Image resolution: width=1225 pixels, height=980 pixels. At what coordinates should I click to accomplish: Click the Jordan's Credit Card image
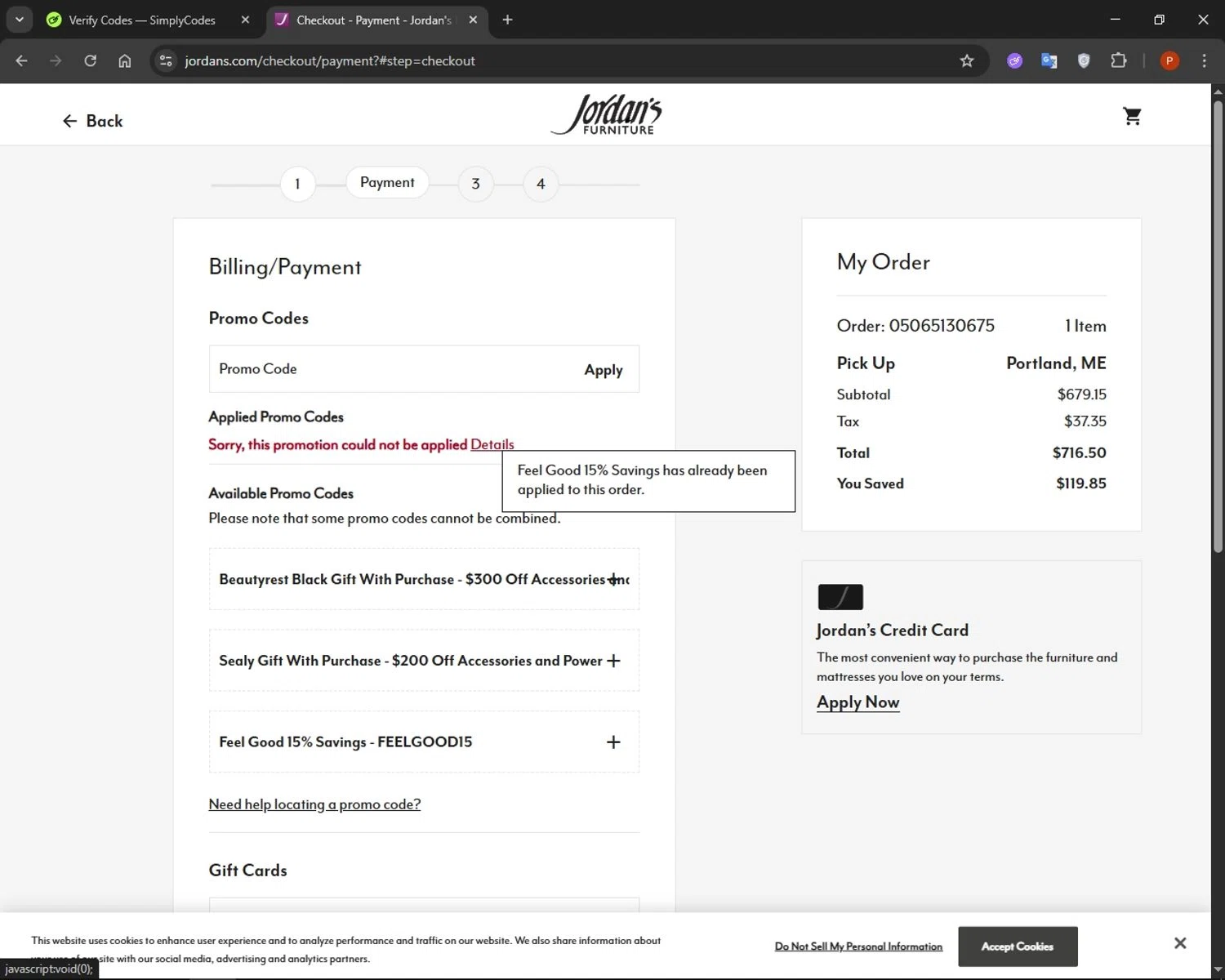[840, 597]
